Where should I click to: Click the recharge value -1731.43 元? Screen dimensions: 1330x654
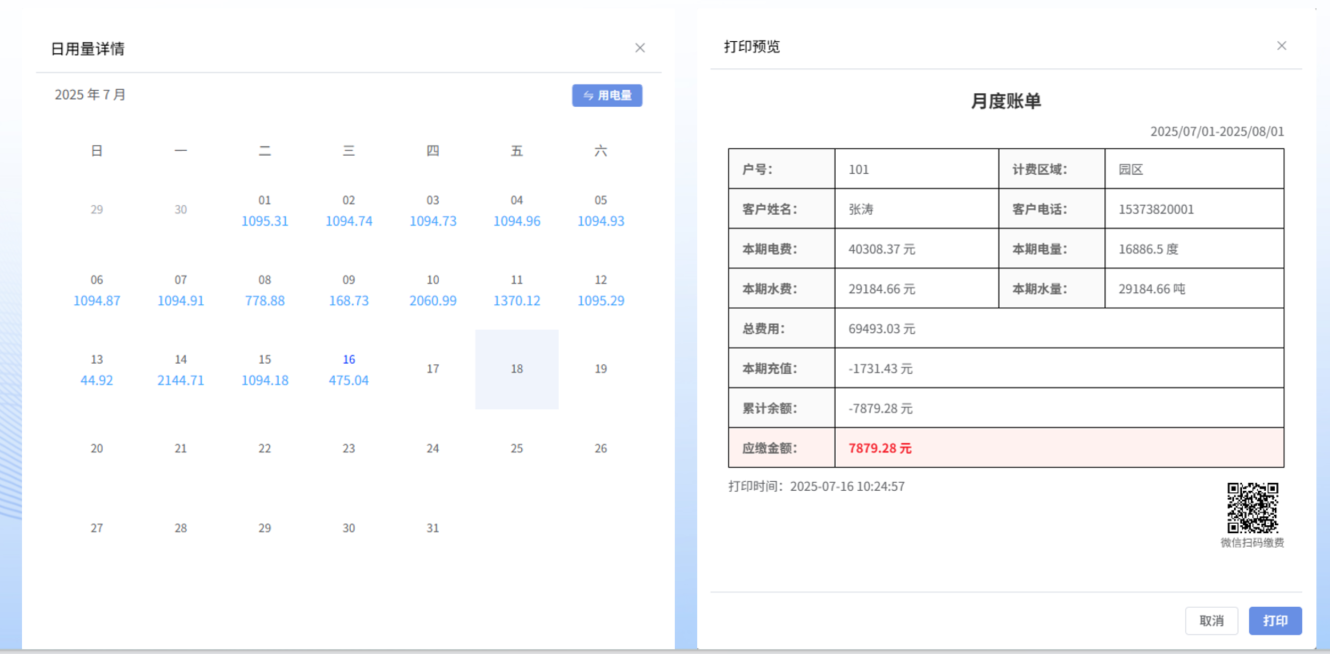coord(881,369)
